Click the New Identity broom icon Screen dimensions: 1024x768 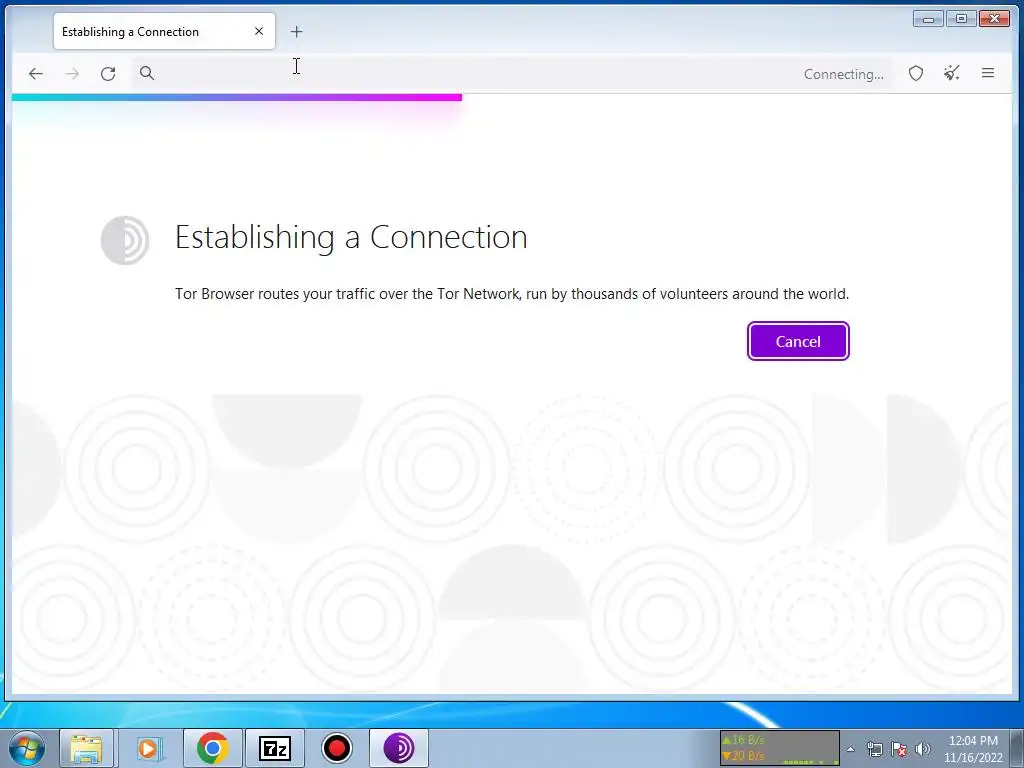click(952, 73)
